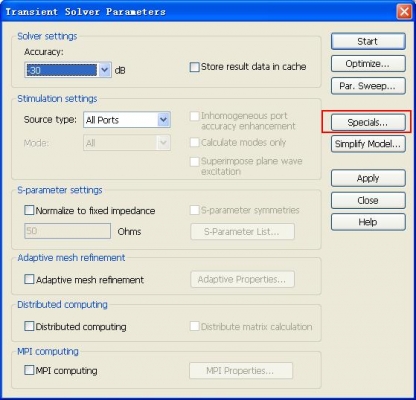This screenshot has height=400, width=416.
Task: Click Simplify Model button
Action: 368,144
